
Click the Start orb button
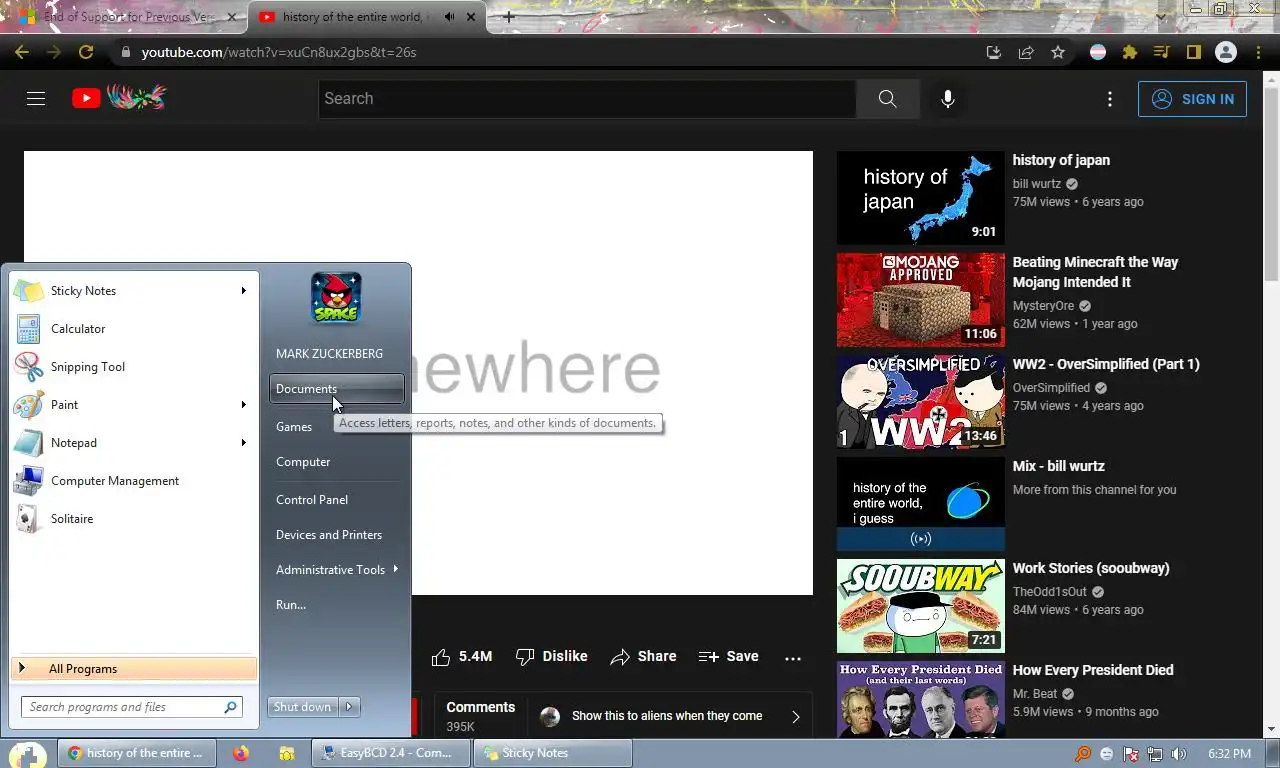click(27, 754)
